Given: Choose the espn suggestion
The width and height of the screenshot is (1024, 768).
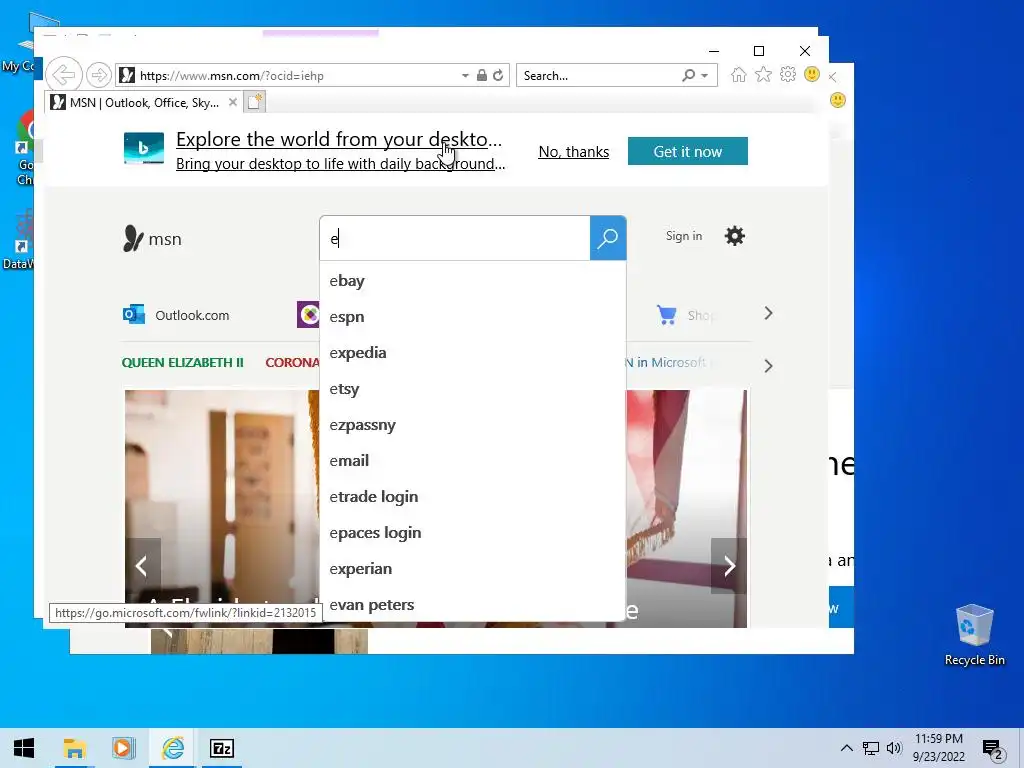Looking at the screenshot, I should coord(473,317).
